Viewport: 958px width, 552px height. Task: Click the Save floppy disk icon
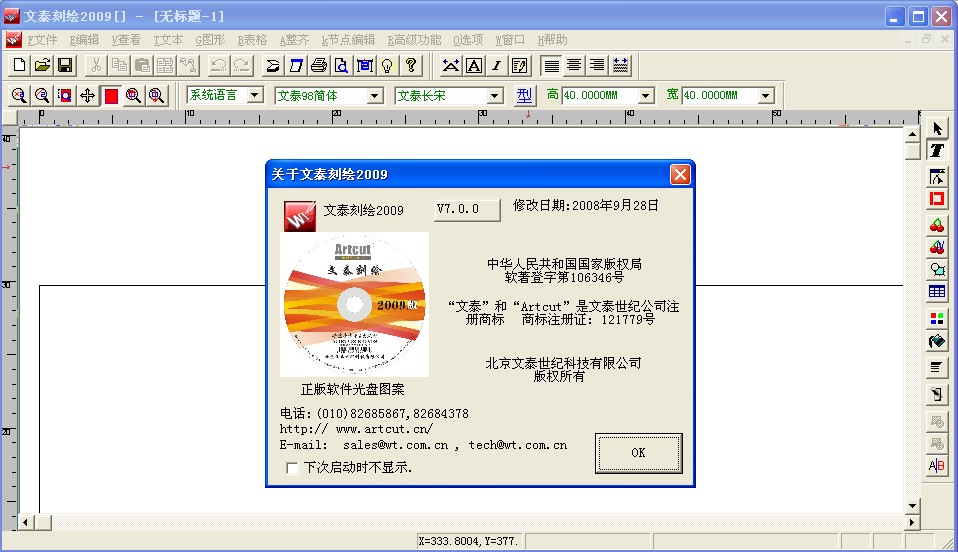tap(65, 66)
